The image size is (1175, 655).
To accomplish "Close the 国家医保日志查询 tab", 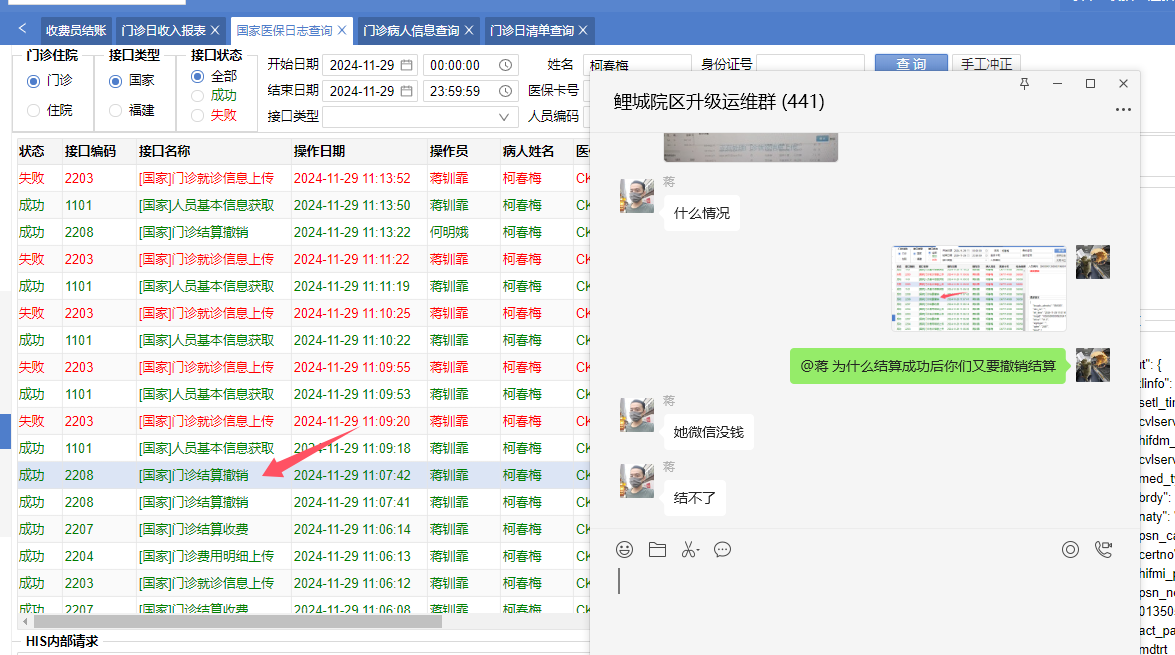I will [342, 30].
